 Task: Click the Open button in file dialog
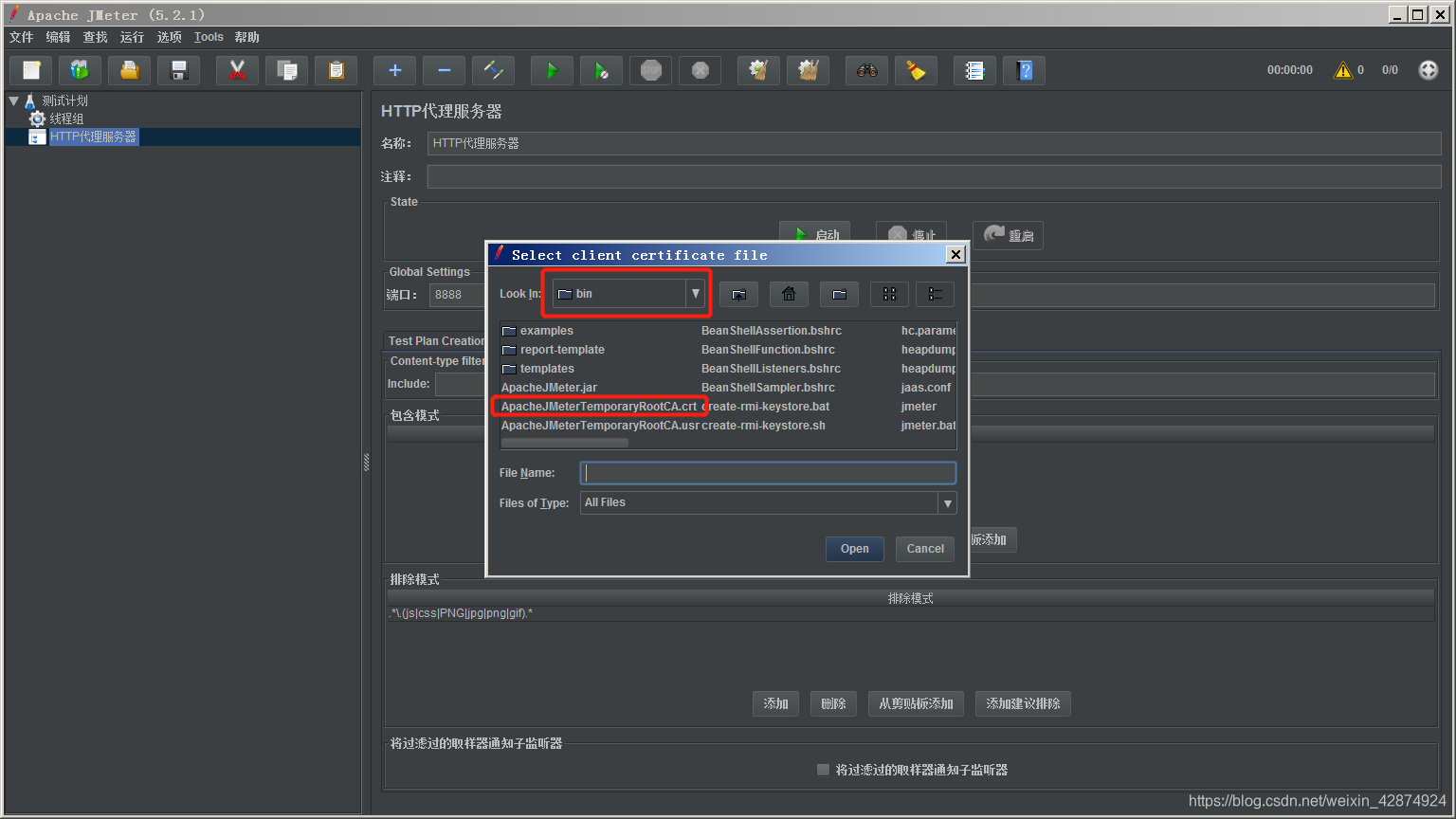[854, 549]
